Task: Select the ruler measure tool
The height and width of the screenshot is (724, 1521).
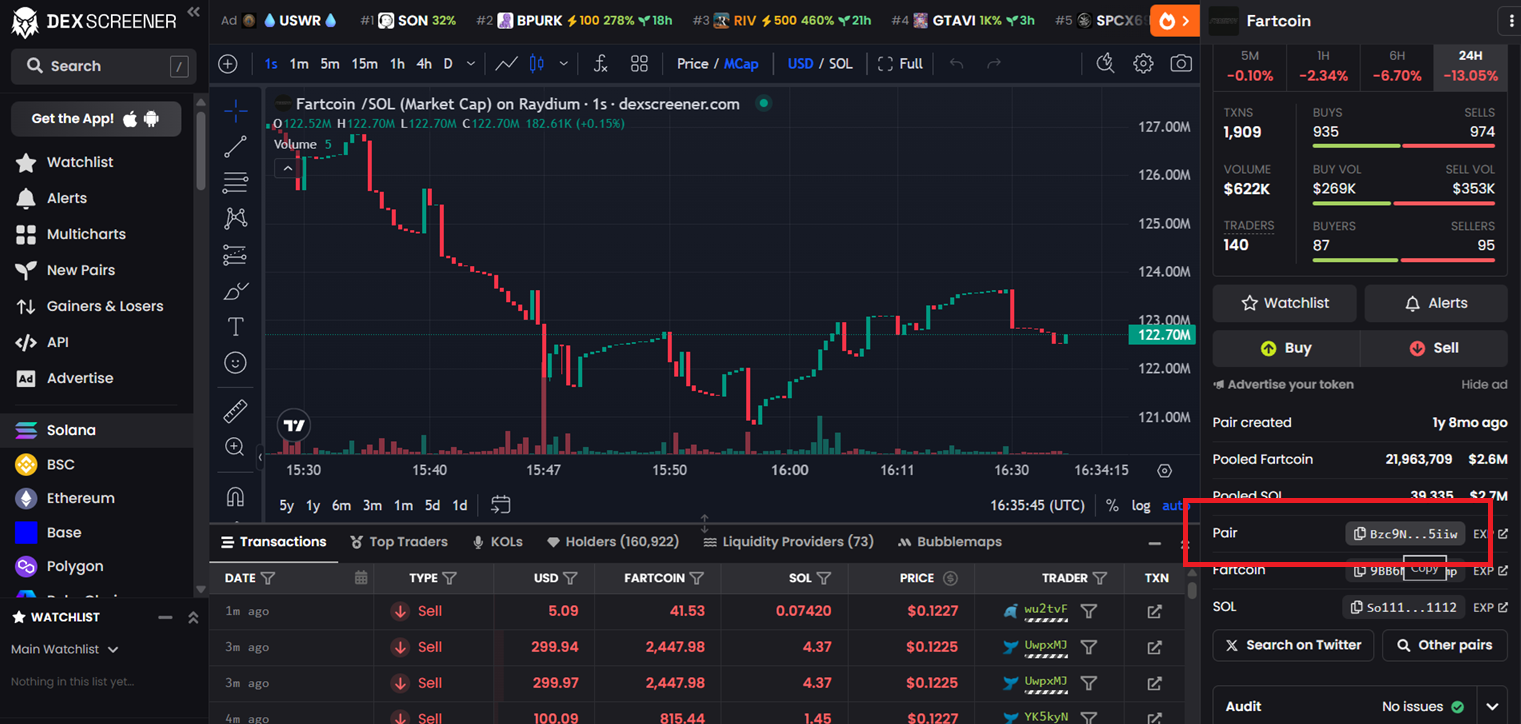Action: pos(236,411)
